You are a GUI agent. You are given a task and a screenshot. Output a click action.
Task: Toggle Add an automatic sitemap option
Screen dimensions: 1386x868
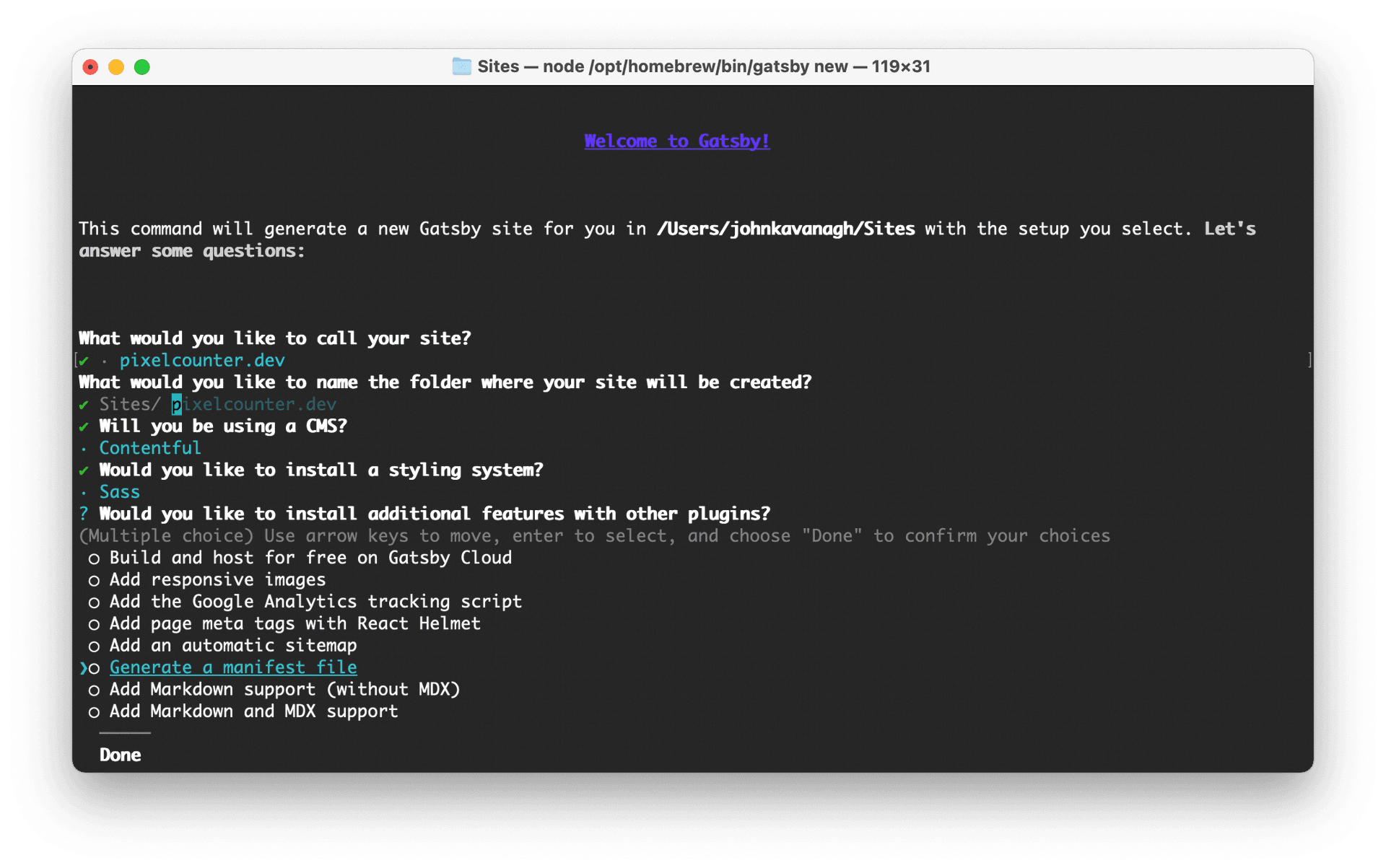pos(222,646)
